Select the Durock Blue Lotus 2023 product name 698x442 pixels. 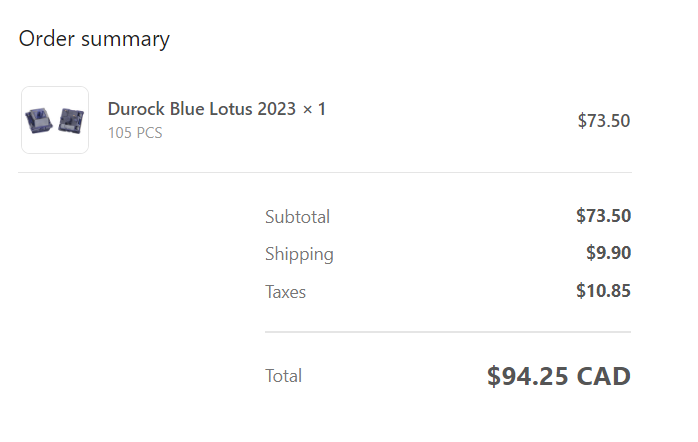point(203,109)
